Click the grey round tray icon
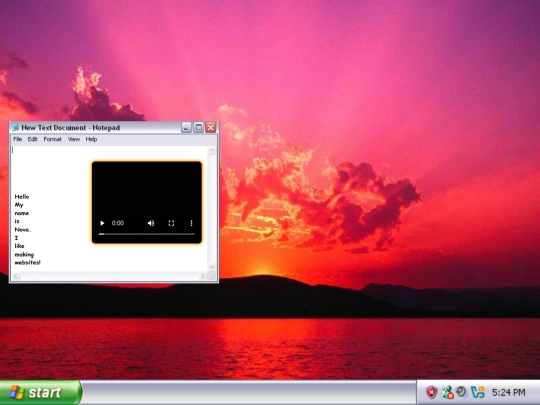Viewport: 540px width, 405px height. 461,392
